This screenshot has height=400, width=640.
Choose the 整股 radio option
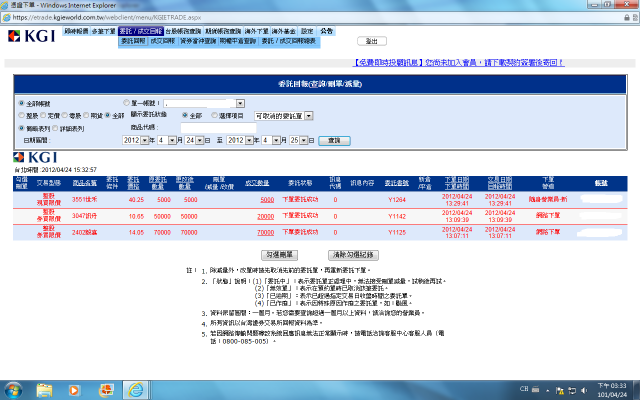tap(21, 116)
